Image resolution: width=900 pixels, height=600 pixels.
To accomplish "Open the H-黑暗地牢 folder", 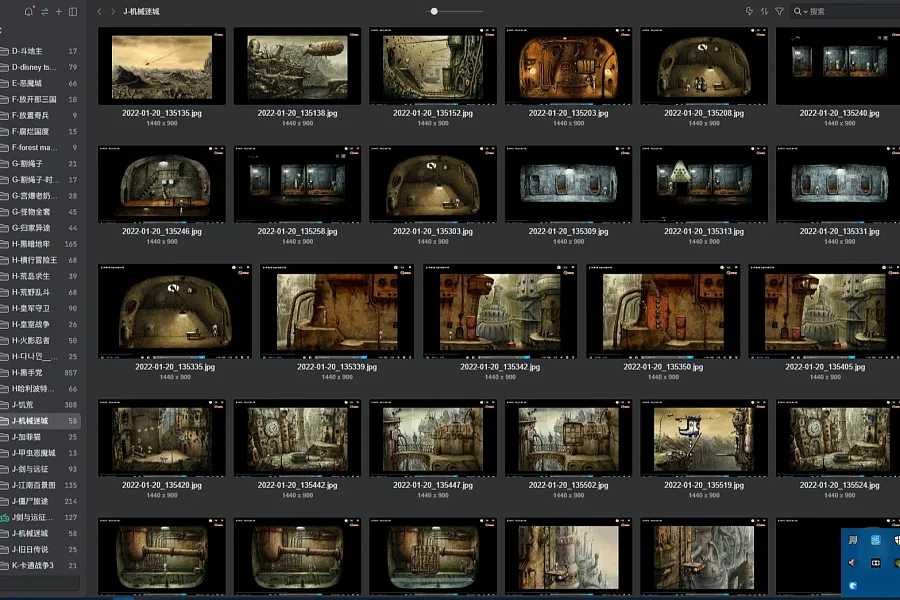I will click(40, 244).
